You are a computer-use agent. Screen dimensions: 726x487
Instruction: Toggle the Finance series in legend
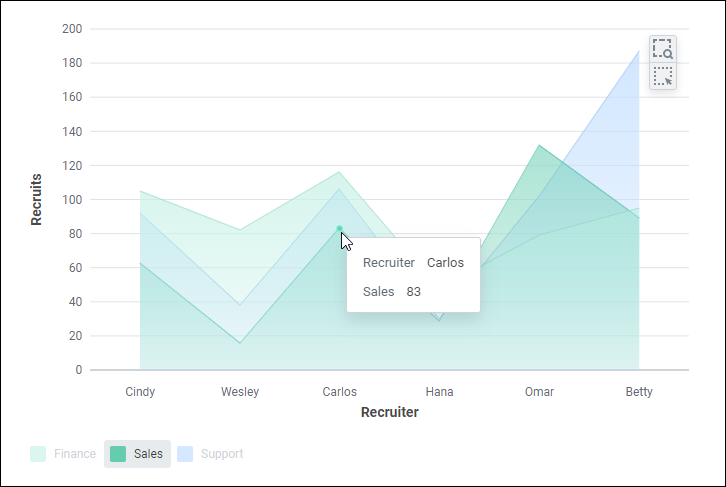63,454
